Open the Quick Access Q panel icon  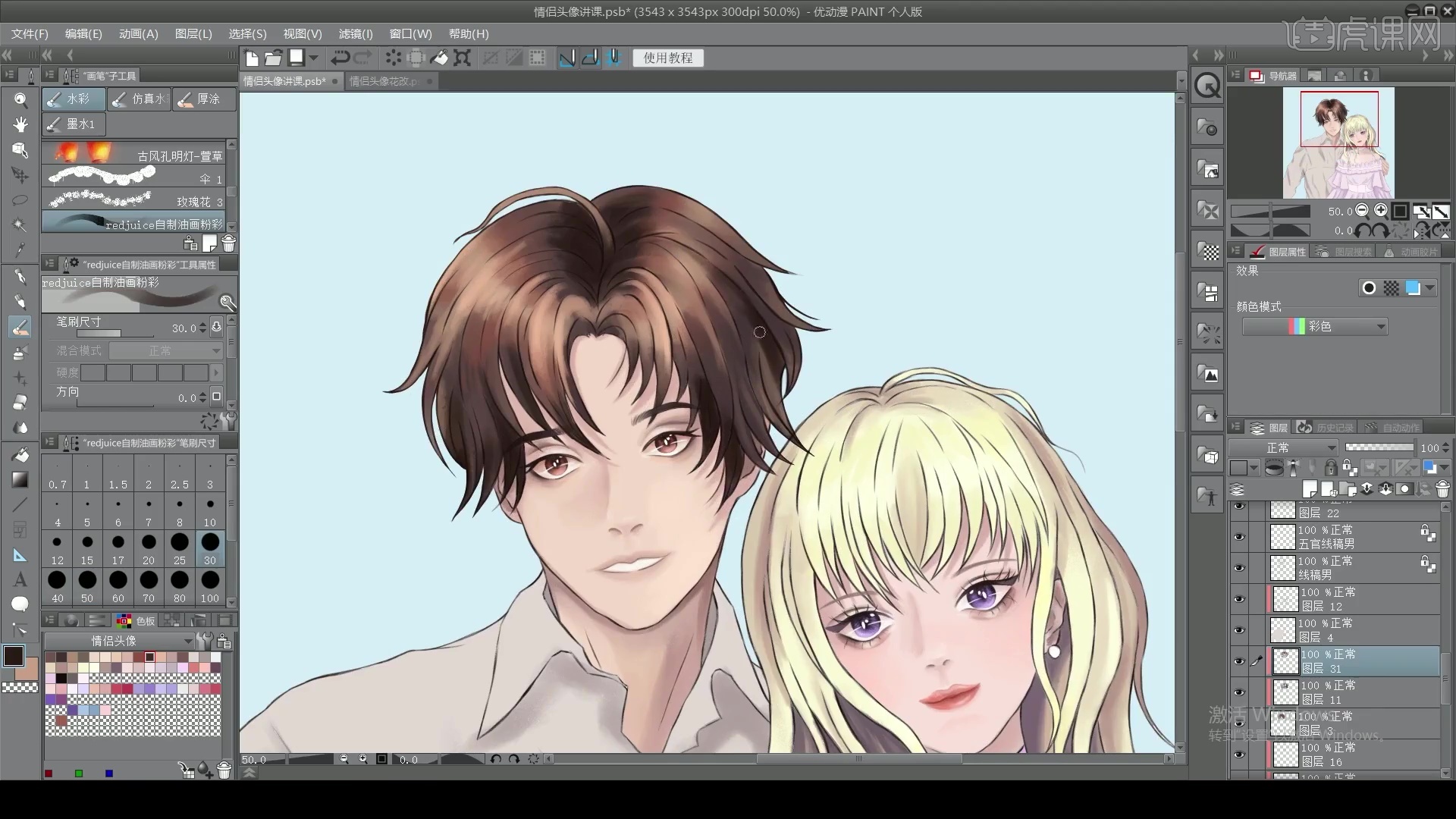pyautogui.click(x=1207, y=86)
